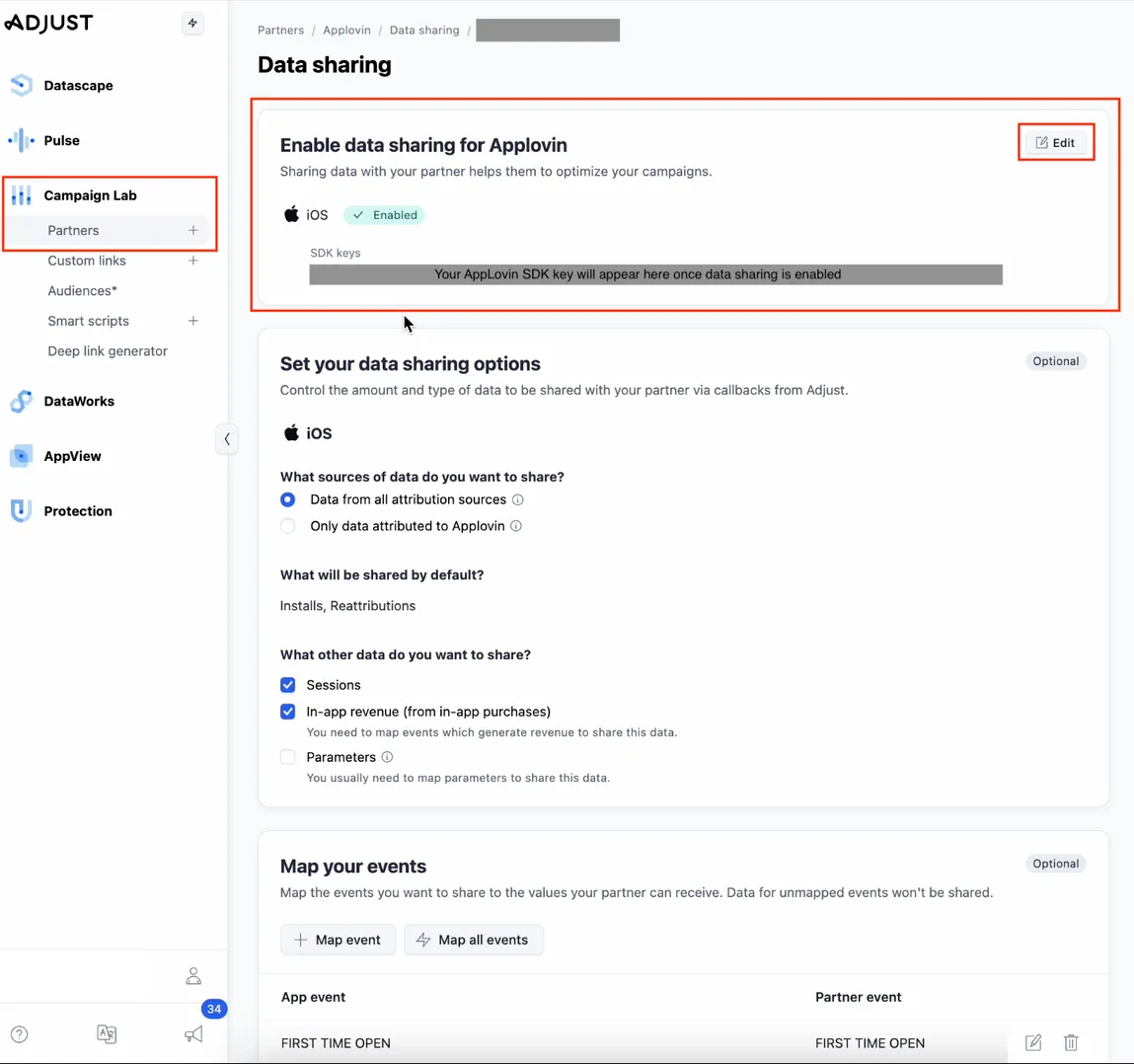Click the Map all events button
The height and width of the screenshot is (1064, 1134).
(474, 939)
